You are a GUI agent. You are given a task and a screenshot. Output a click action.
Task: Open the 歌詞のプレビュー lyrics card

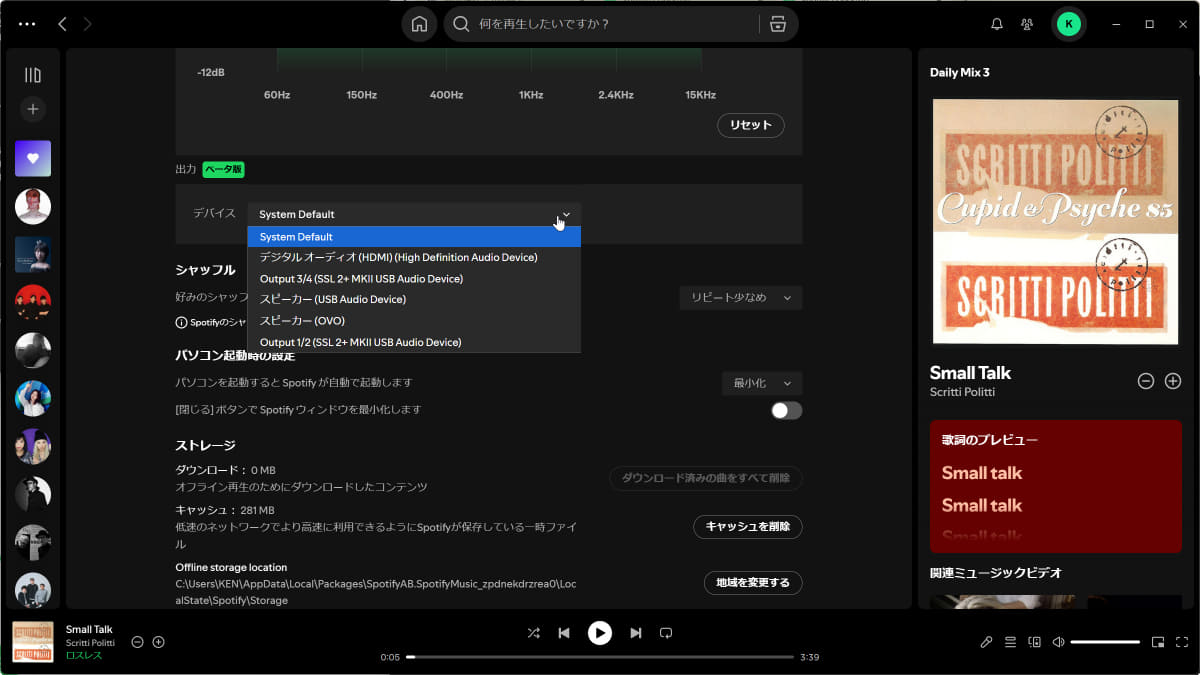1056,486
